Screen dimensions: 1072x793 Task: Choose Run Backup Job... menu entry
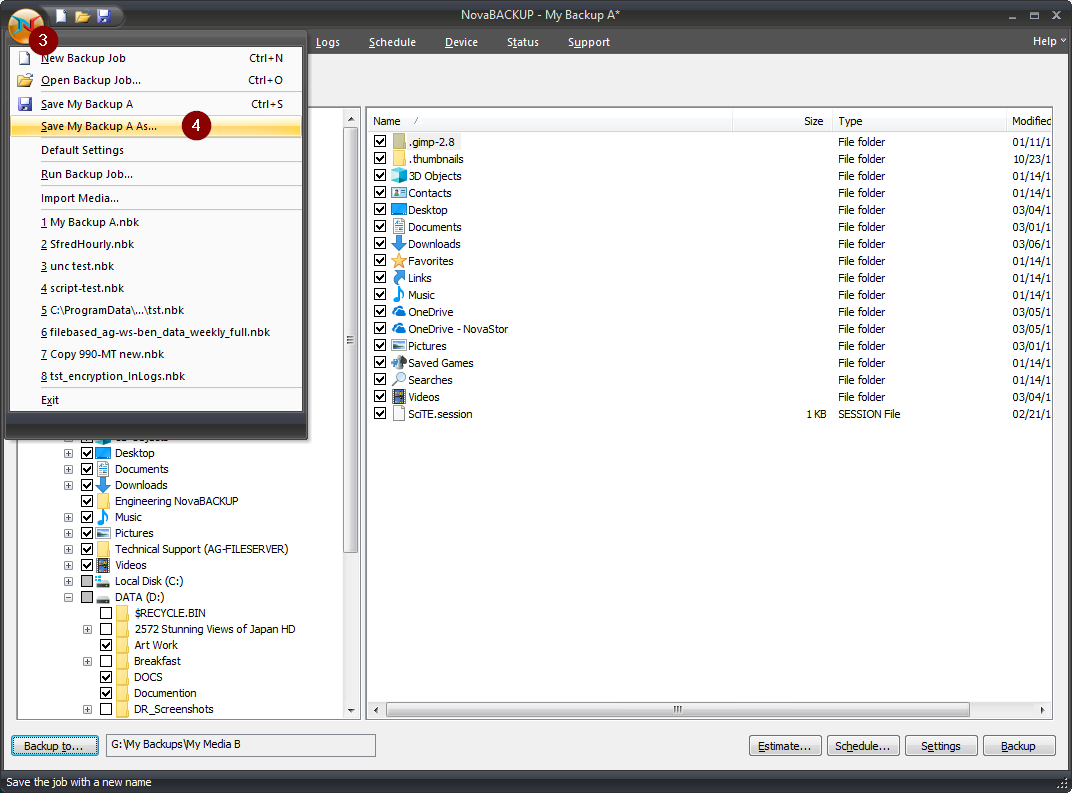(x=156, y=174)
